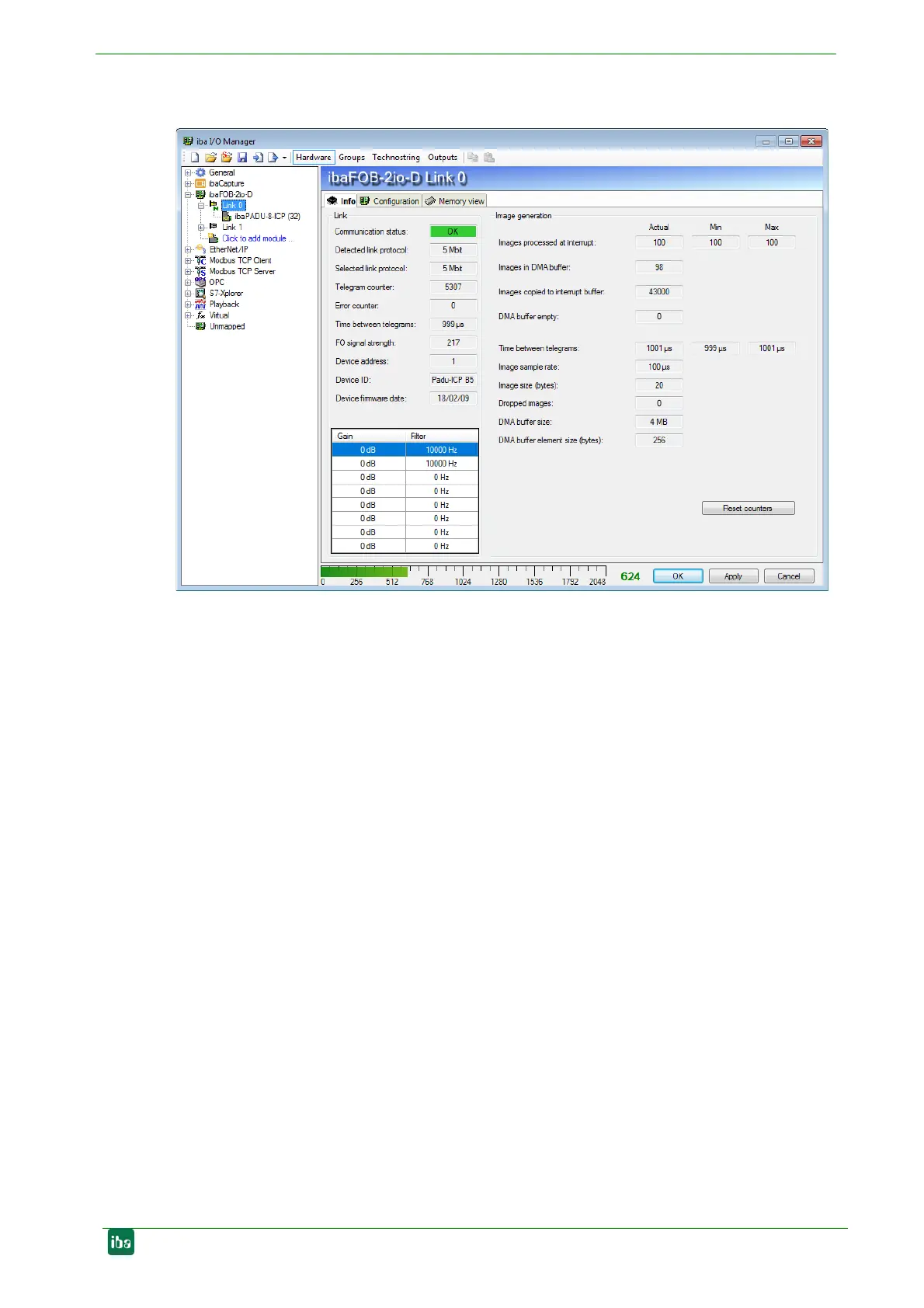Switch to the Groups tab

coord(352,157)
